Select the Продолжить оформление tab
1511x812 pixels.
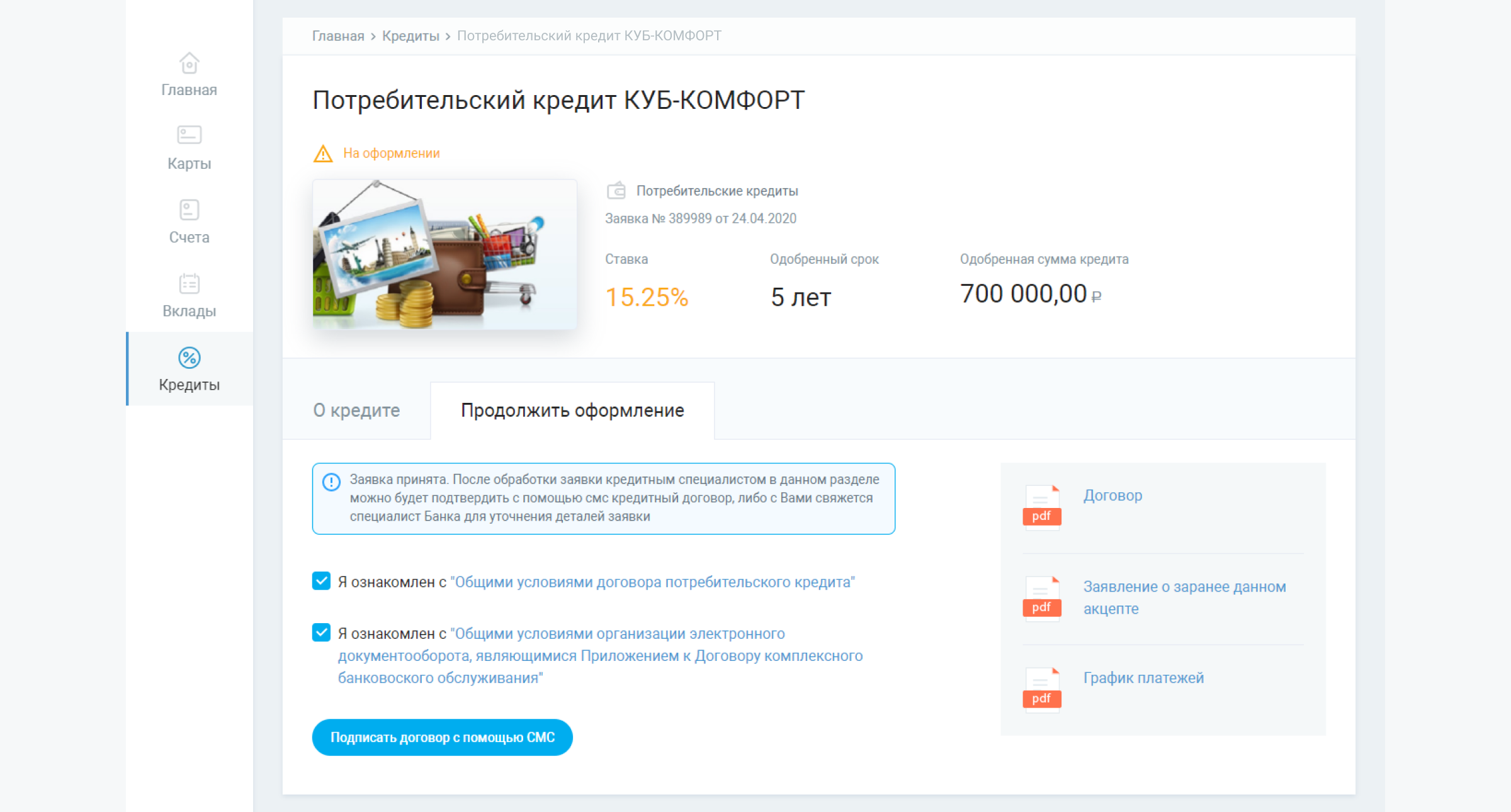(x=572, y=410)
